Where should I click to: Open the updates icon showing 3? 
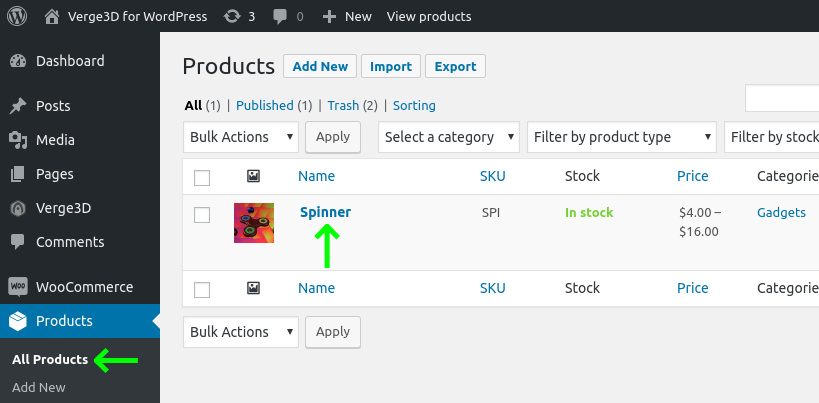pyautogui.click(x=232, y=17)
